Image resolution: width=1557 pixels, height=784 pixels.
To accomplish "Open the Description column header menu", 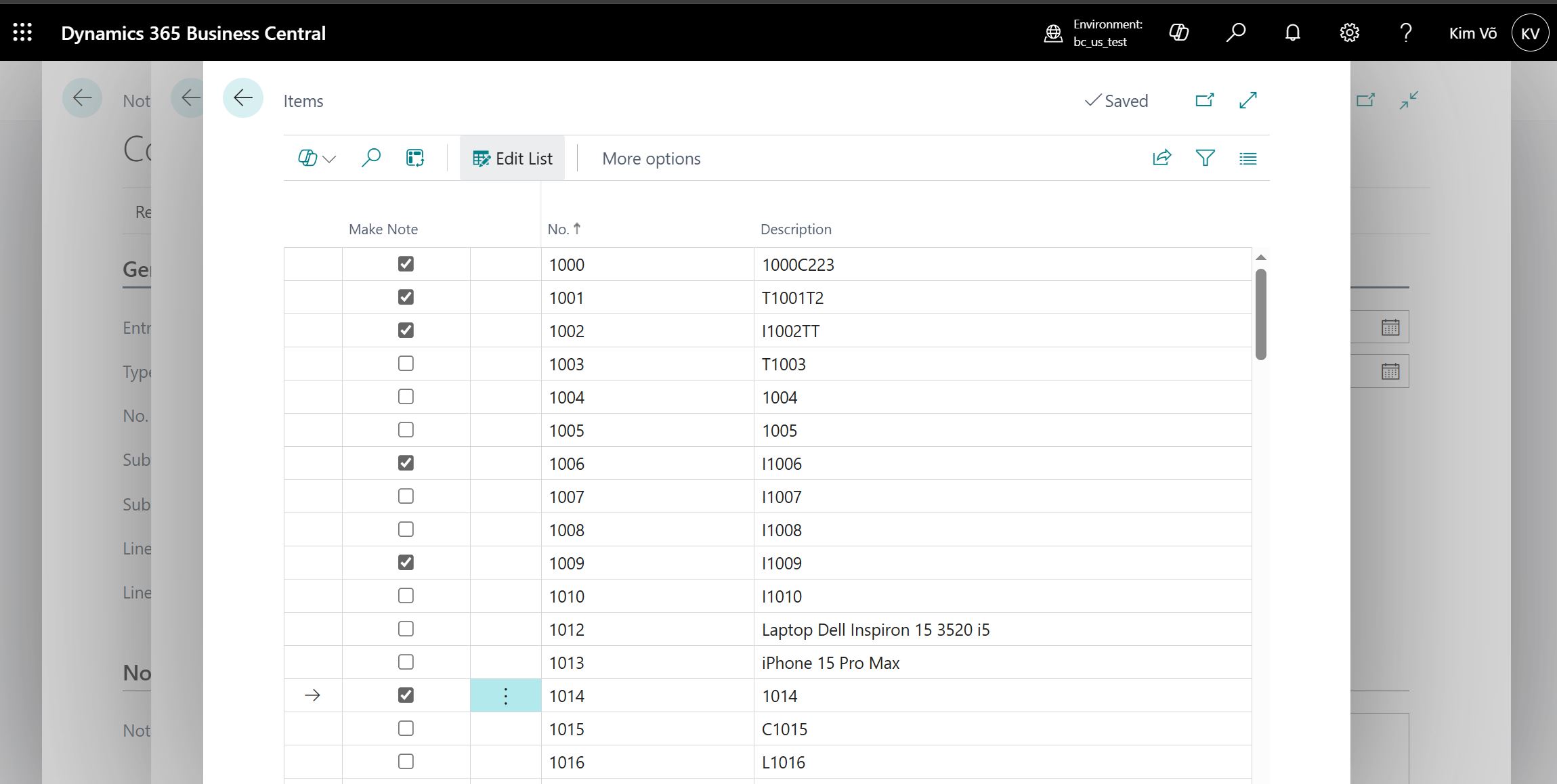I will point(796,229).
